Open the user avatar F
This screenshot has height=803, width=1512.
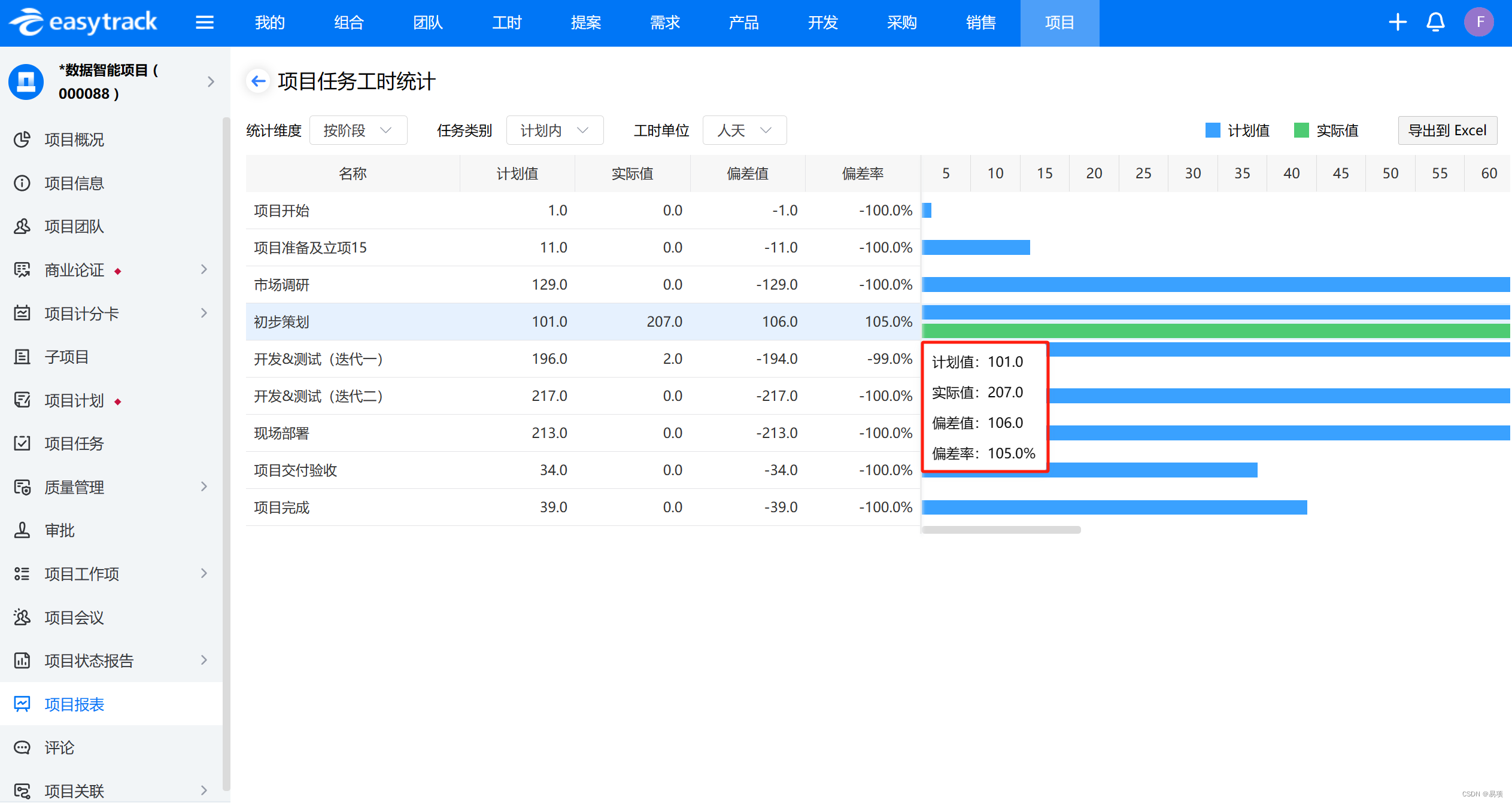click(1479, 22)
